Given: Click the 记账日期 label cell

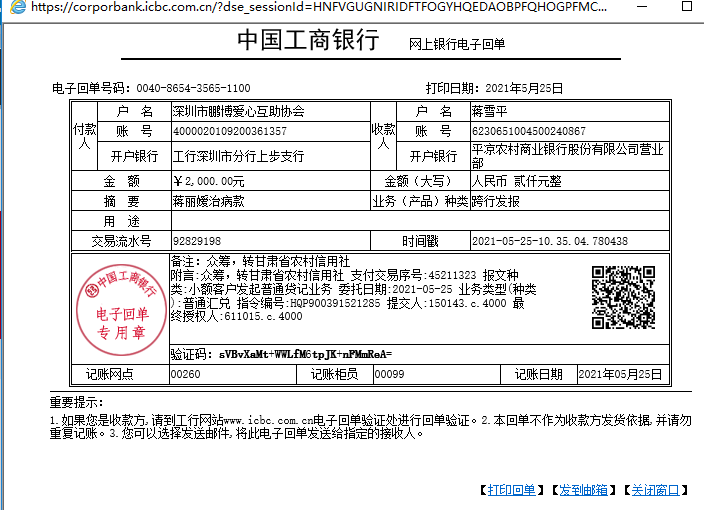Looking at the screenshot, I should (x=538, y=374).
